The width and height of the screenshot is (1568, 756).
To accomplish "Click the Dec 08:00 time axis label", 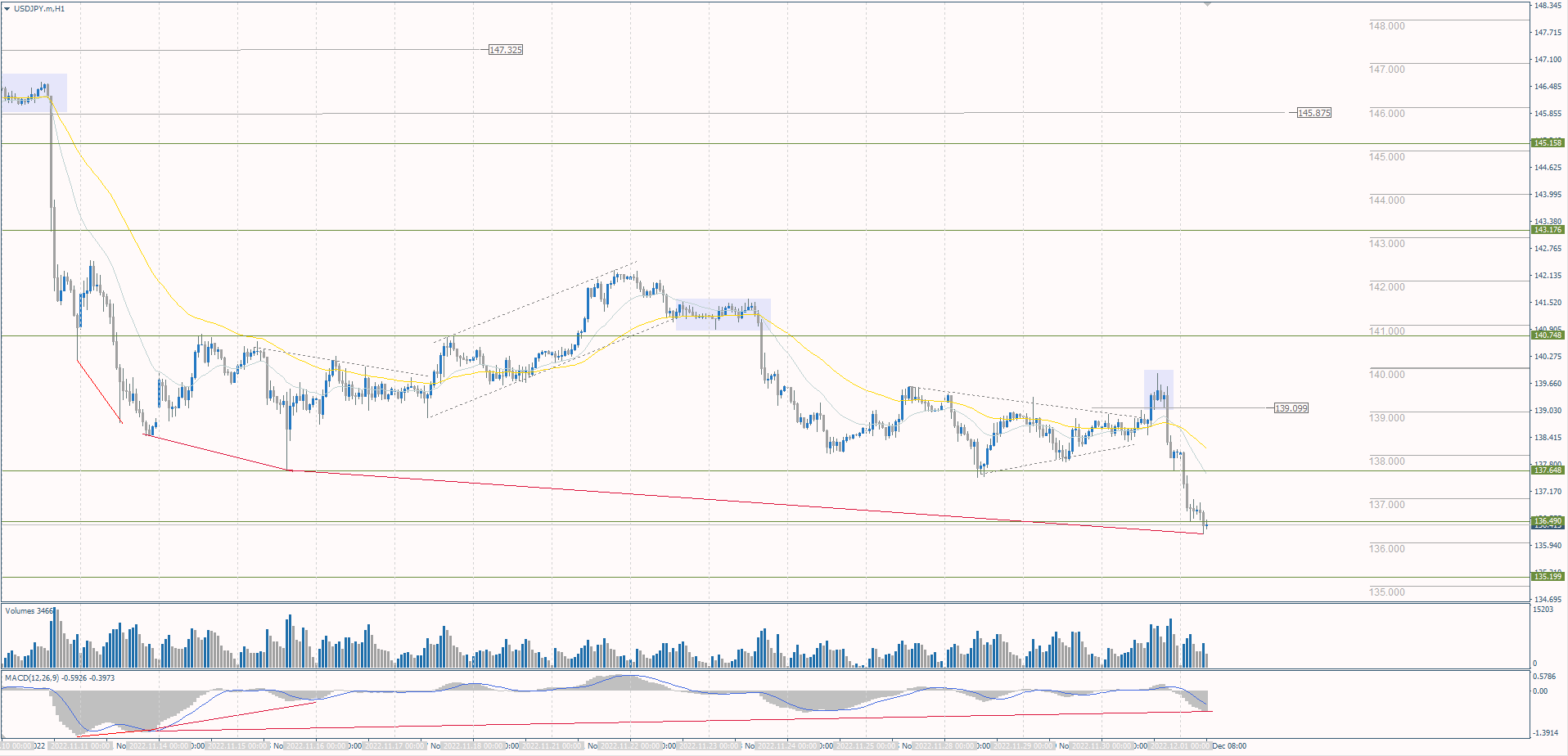I will pos(1229,746).
